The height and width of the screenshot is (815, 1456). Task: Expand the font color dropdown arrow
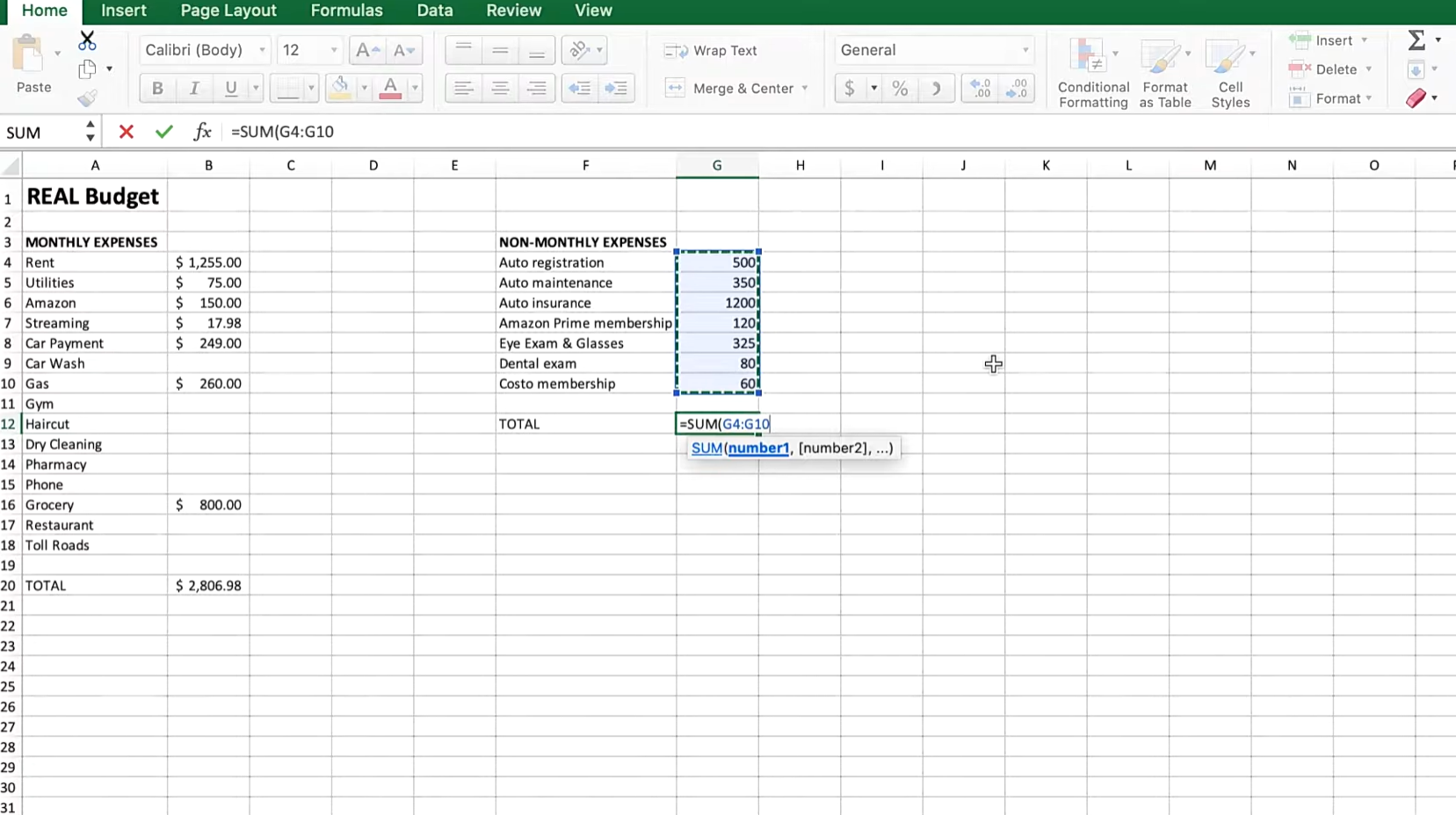[x=415, y=88]
